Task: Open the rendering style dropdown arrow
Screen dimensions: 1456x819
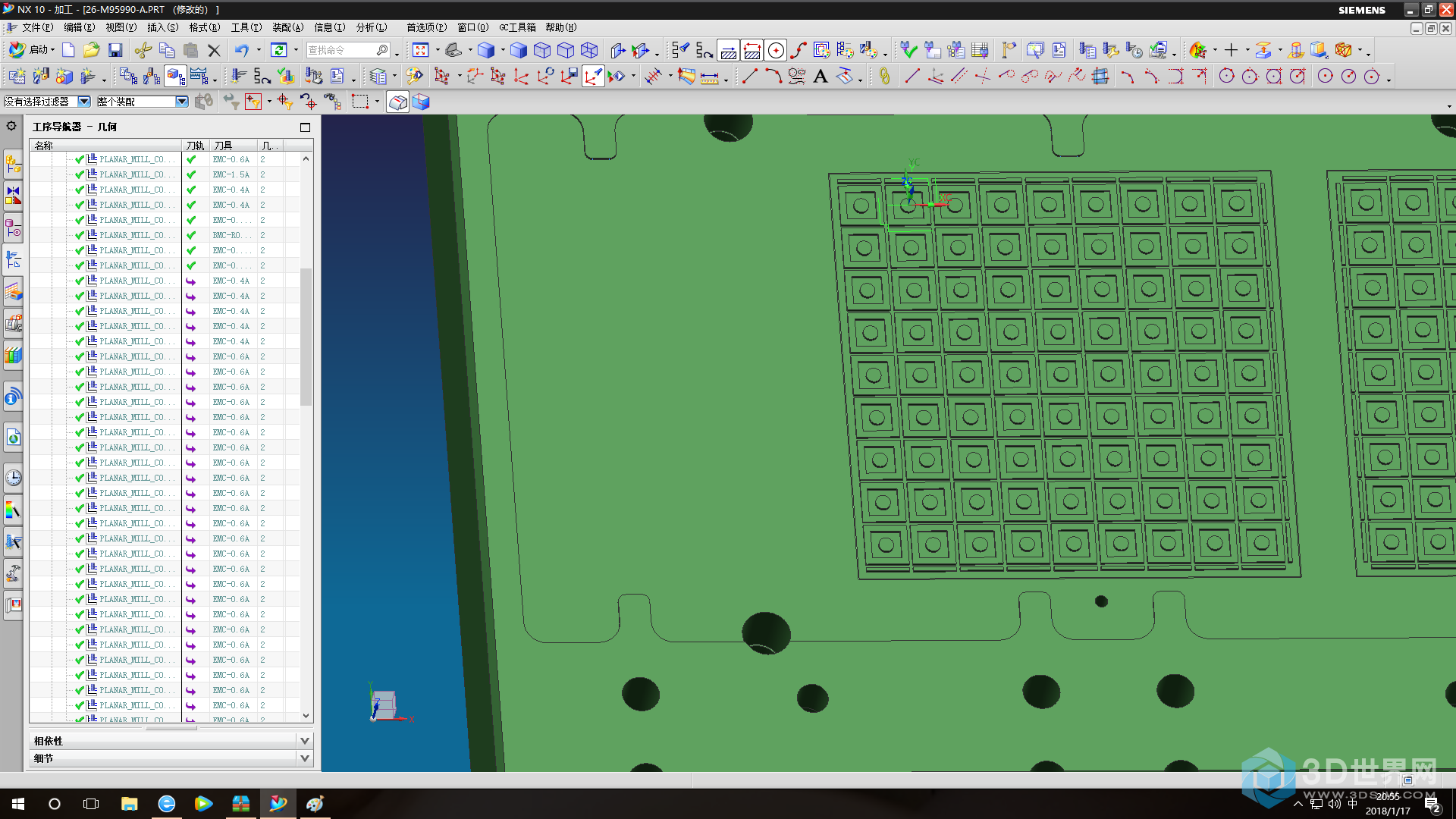Action: tap(503, 51)
